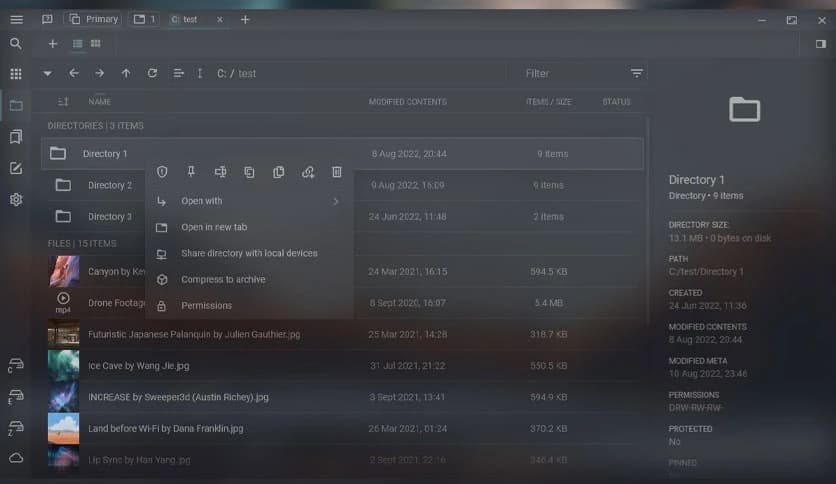The width and height of the screenshot is (836, 484).
Task: Click the DRW-RW-RW- permissions value
Action: pyautogui.click(x=695, y=408)
